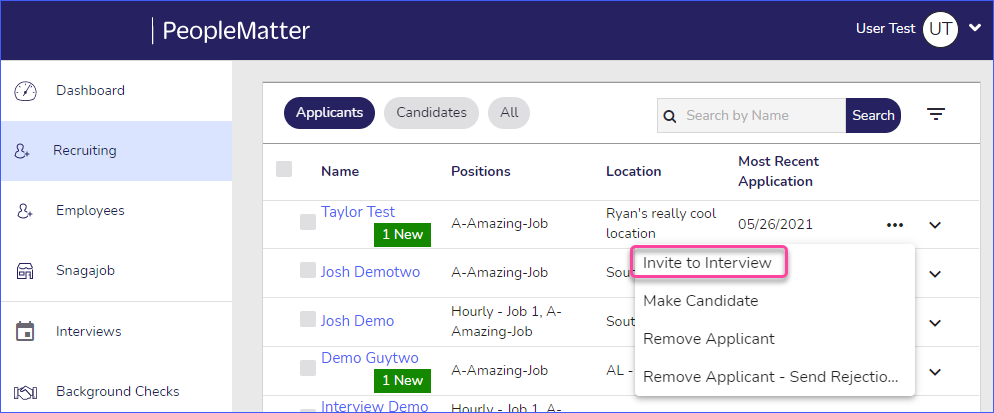
Task: Expand the Josh Demotwo row chevron
Action: [935, 274]
